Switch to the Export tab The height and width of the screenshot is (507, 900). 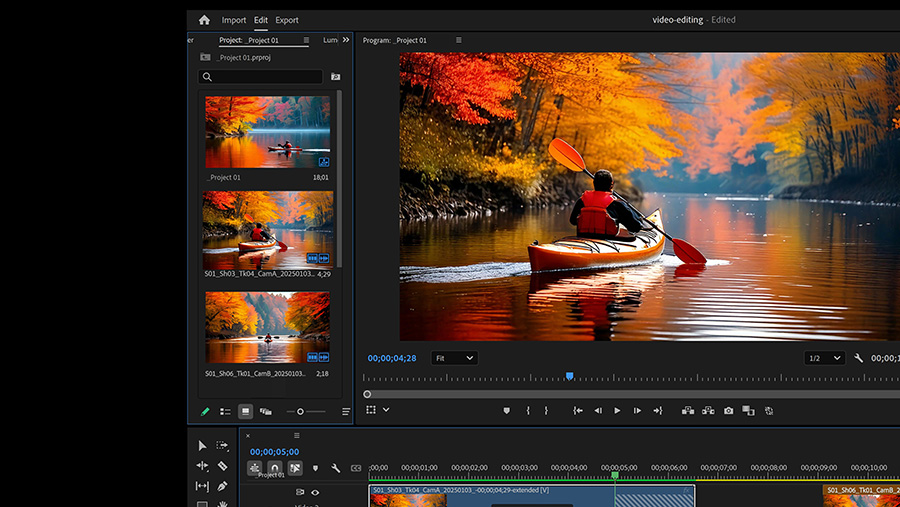point(287,20)
